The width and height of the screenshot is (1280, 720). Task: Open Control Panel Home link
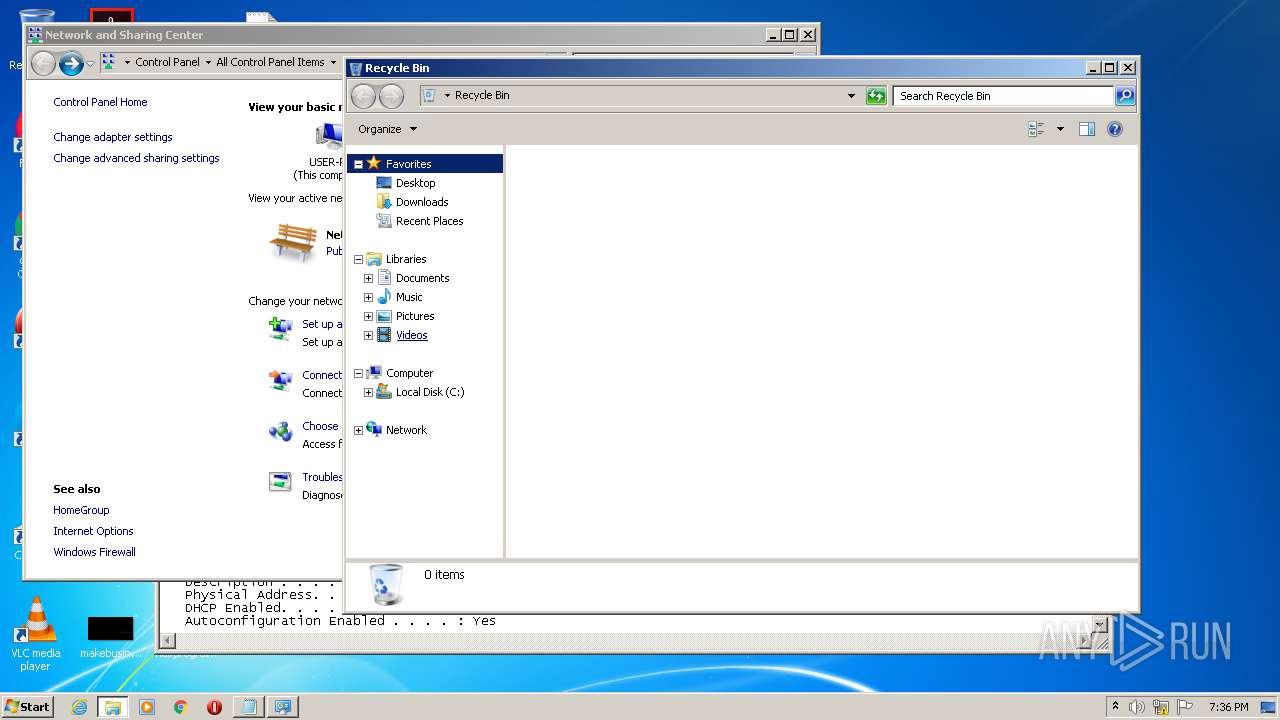click(100, 102)
